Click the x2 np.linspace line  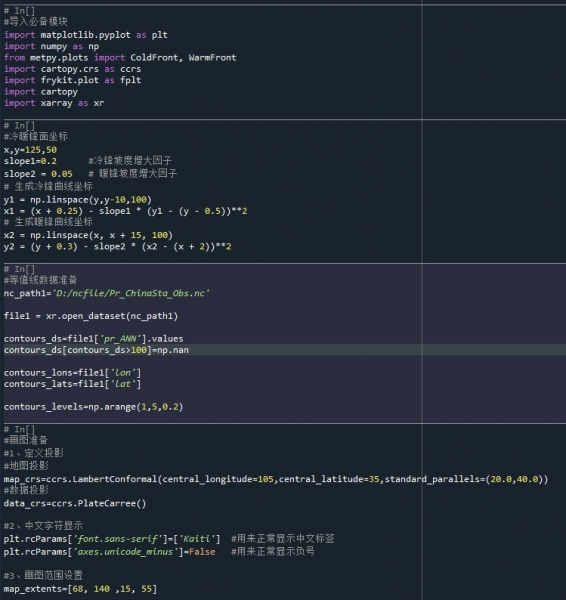[x=88, y=235]
